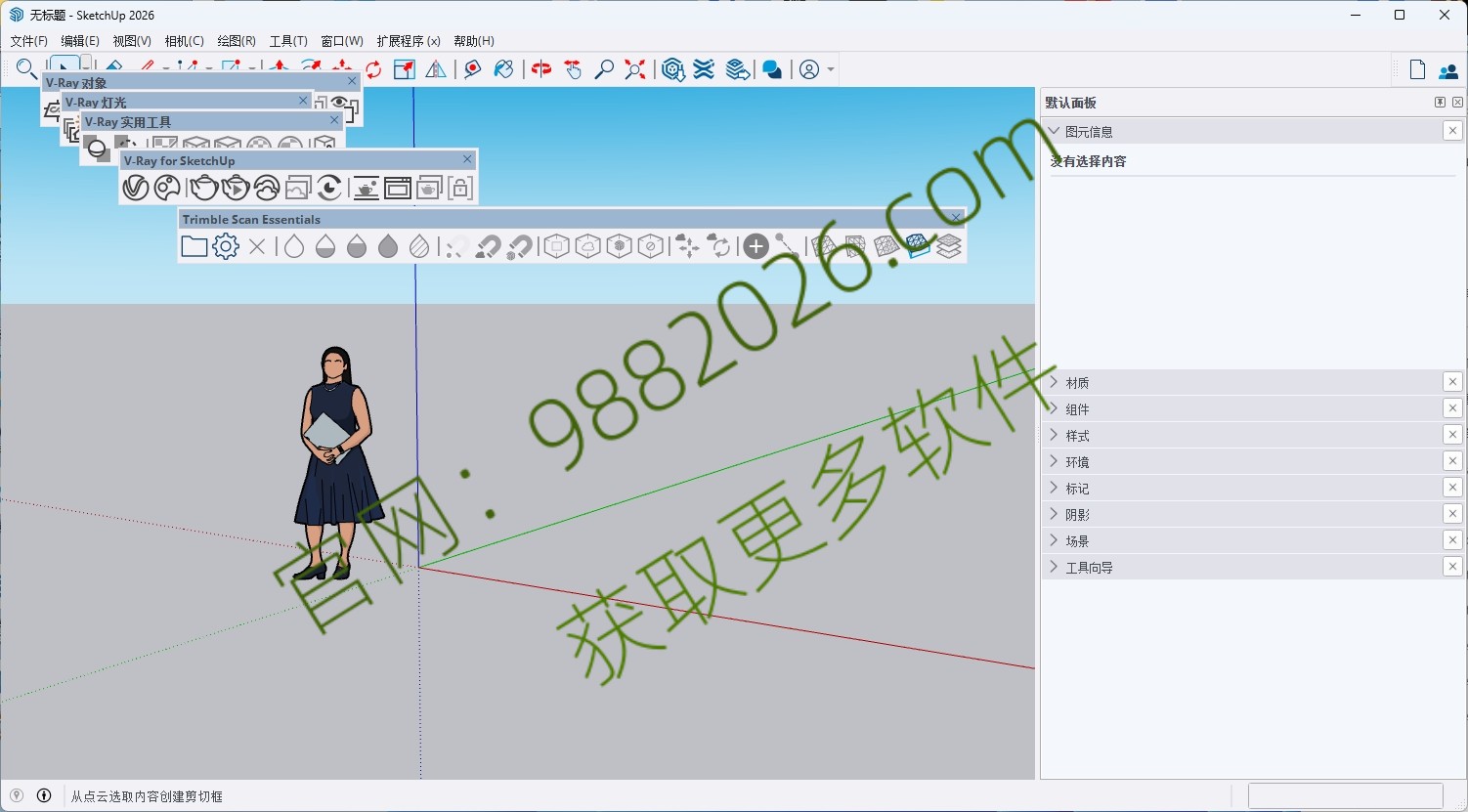The width and height of the screenshot is (1468, 812).
Task: Select the Zoom tool in toolbar
Action: point(604,69)
